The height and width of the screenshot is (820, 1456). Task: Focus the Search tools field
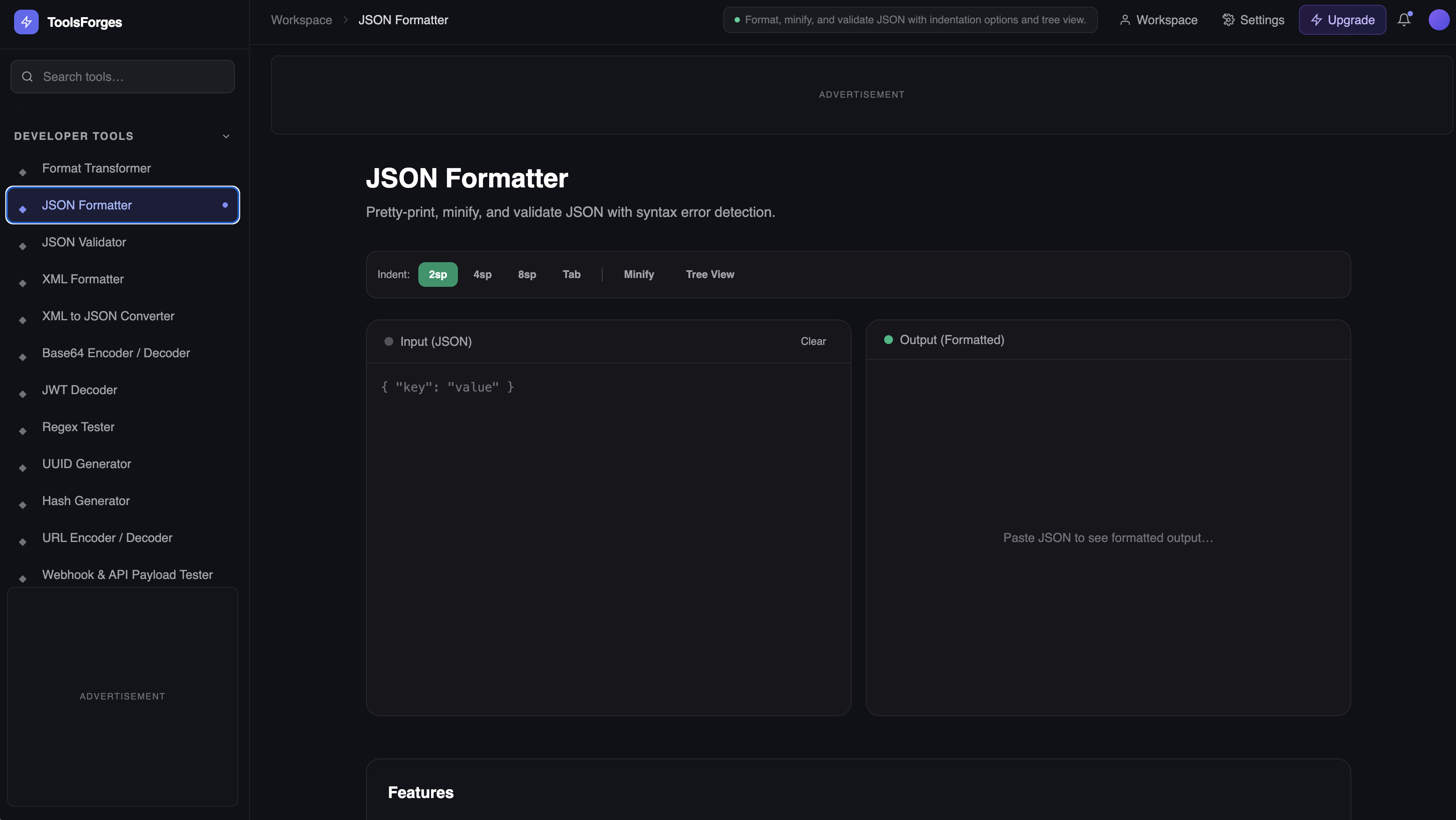click(x=123, y=77)
